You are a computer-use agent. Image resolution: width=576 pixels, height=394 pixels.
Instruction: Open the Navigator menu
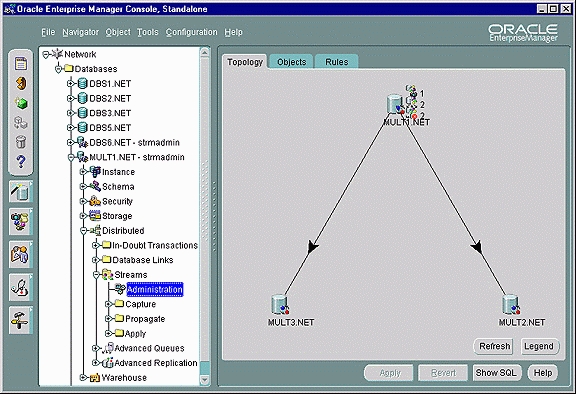tap(80, 32)
